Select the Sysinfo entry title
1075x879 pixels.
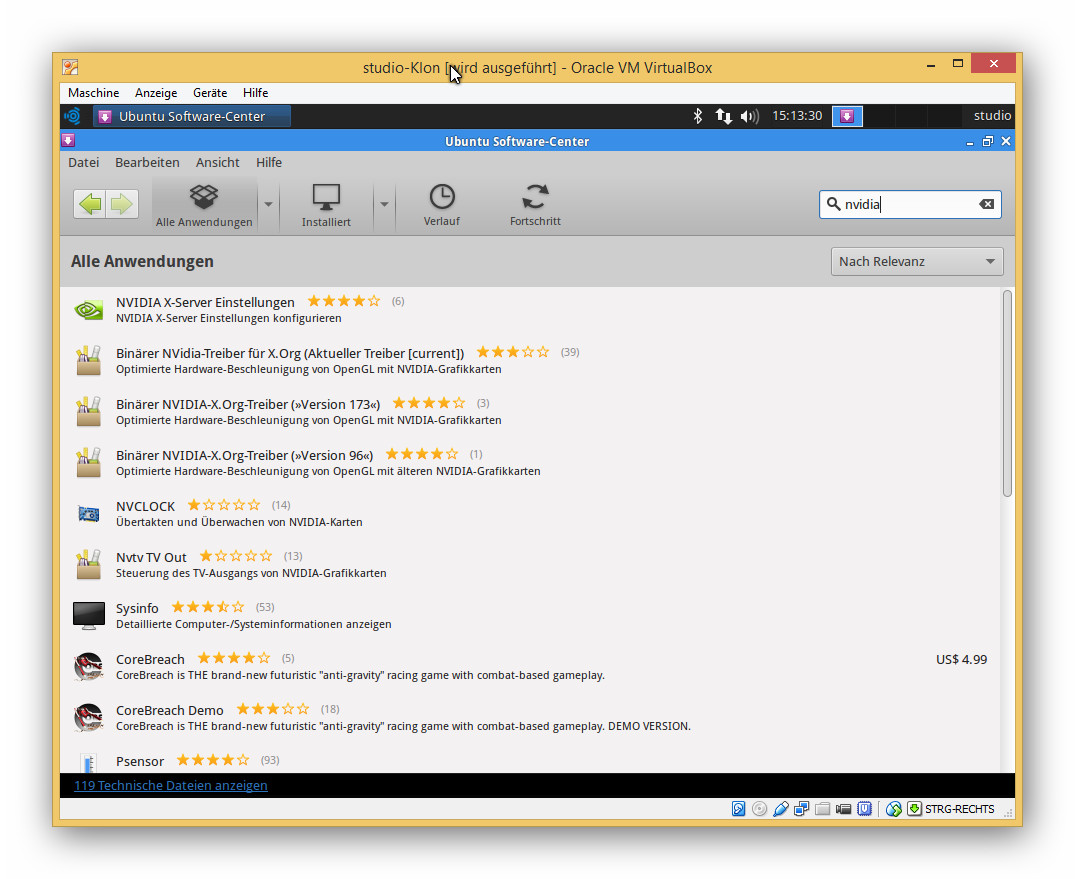coord(137,608)
